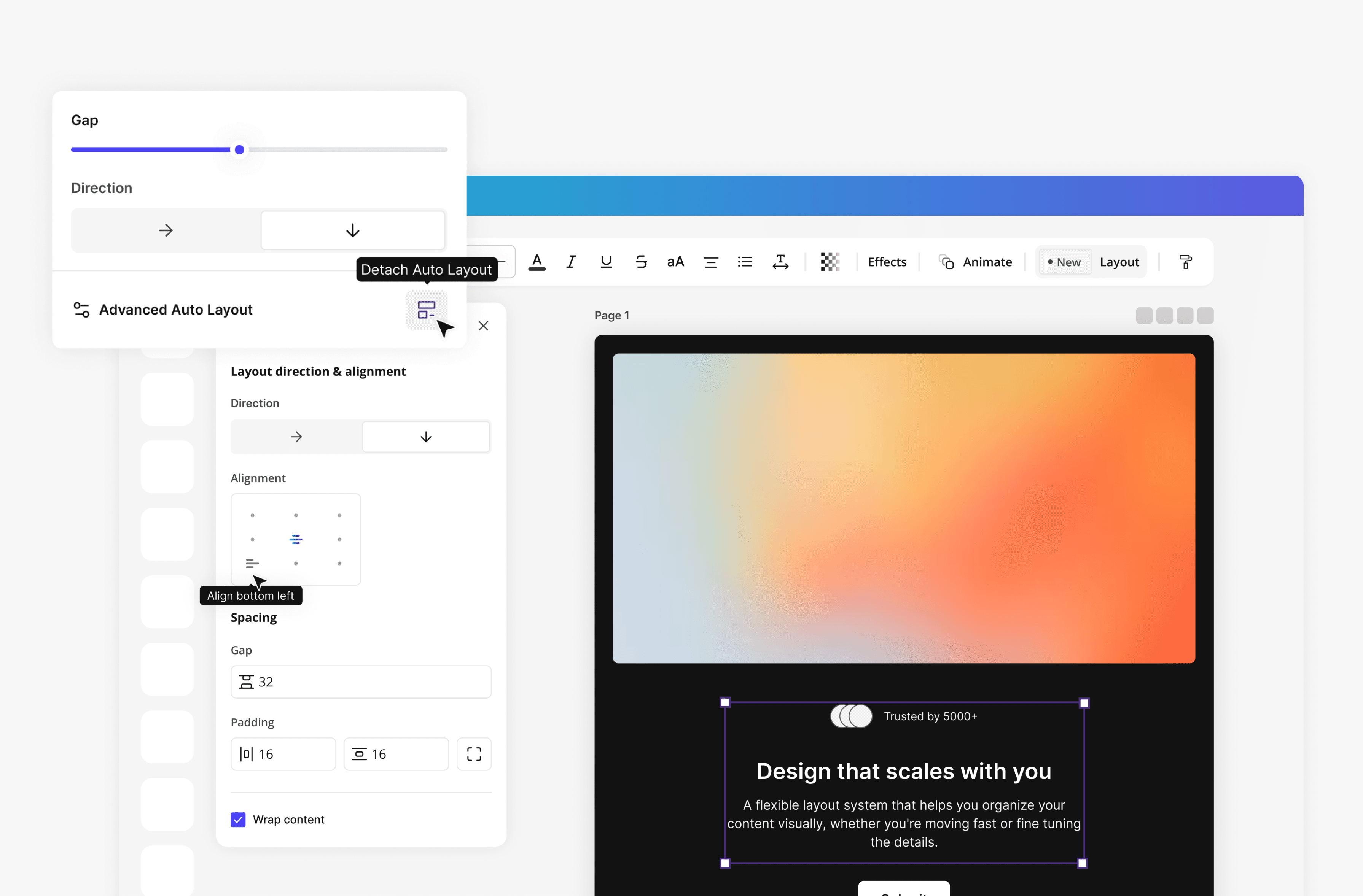
Task: Open the text alignment options
Action: click(710, 262)
